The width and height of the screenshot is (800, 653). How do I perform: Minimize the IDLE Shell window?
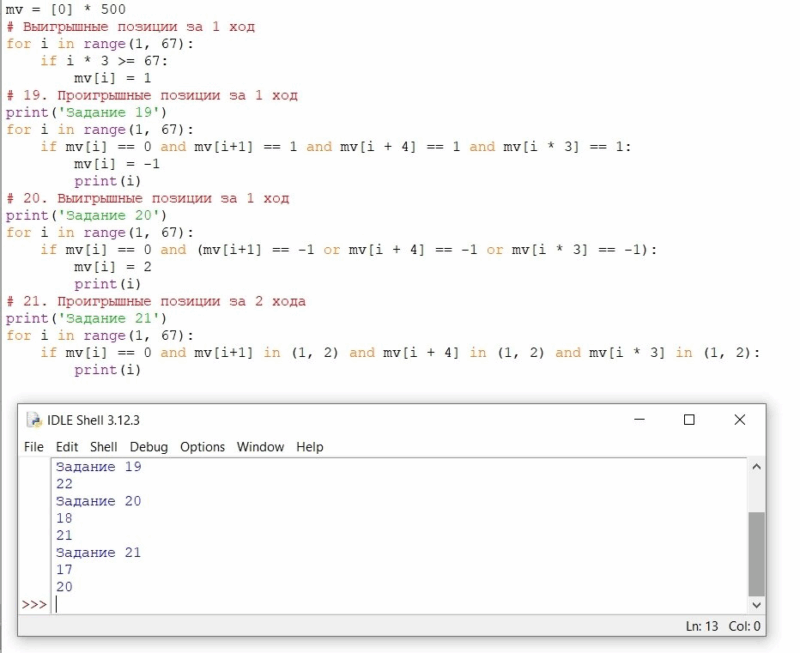[639, 420]
